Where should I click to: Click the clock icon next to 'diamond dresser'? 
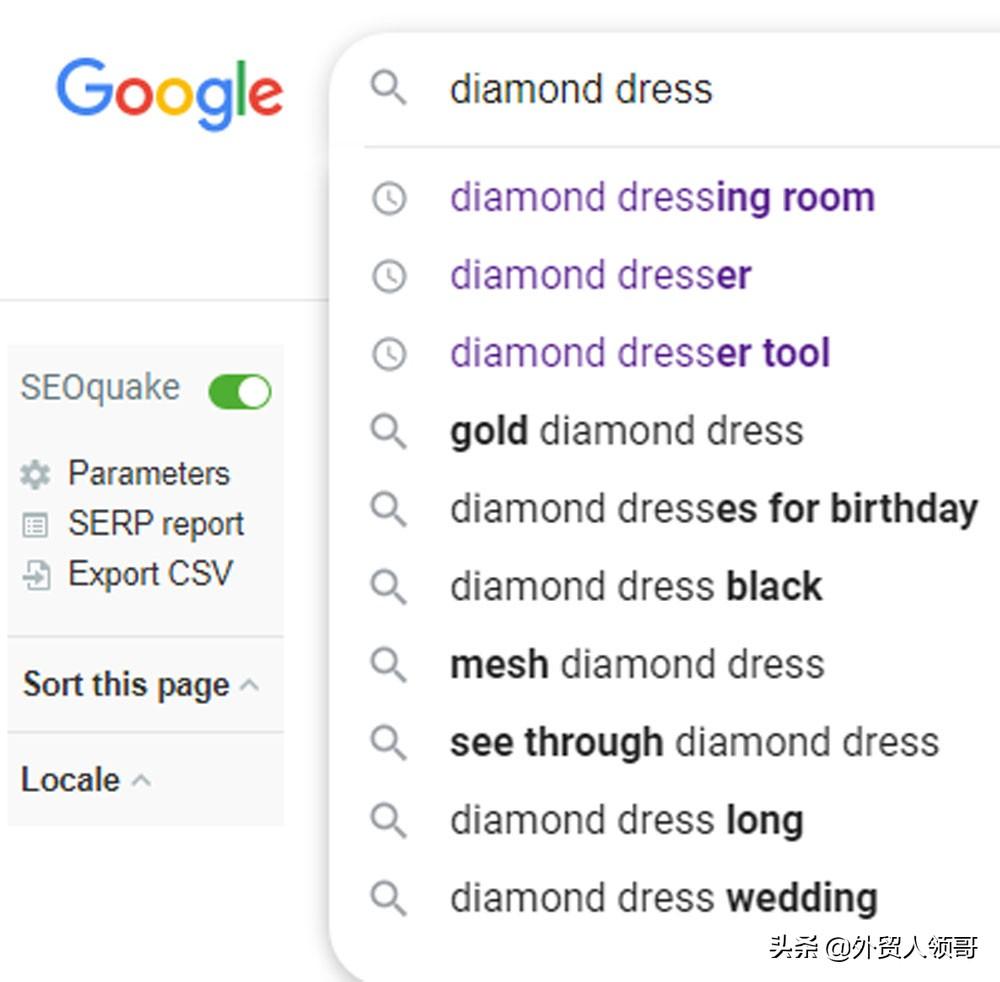[x=389, y=276]
